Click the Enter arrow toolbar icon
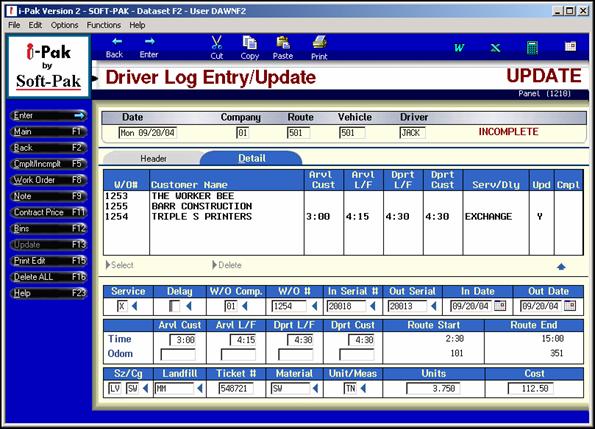Viewport: 595px width, 429px height. tap(150, 42)
